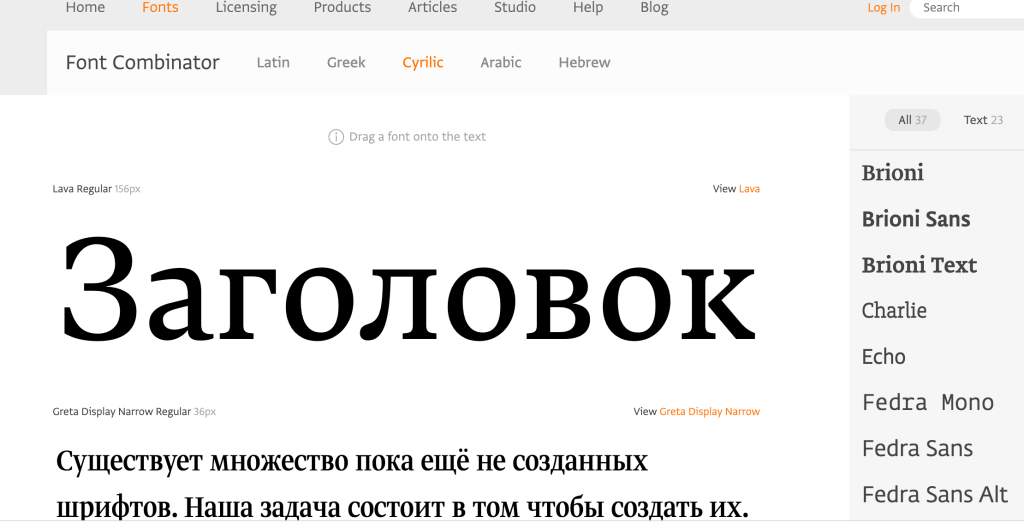Go to the Products section

pyautogui.click(x=342, y=8)
